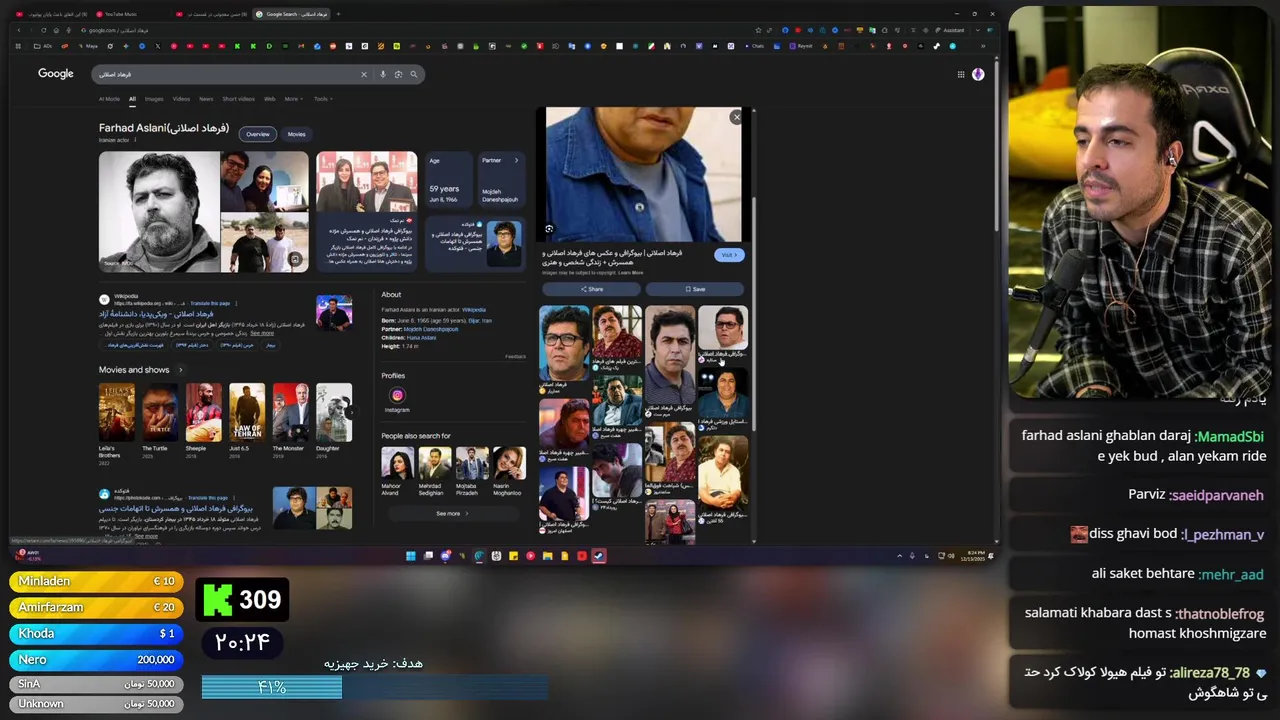Save the previewed image
This screenshot has width=1280, height=720.
point(695,289)
